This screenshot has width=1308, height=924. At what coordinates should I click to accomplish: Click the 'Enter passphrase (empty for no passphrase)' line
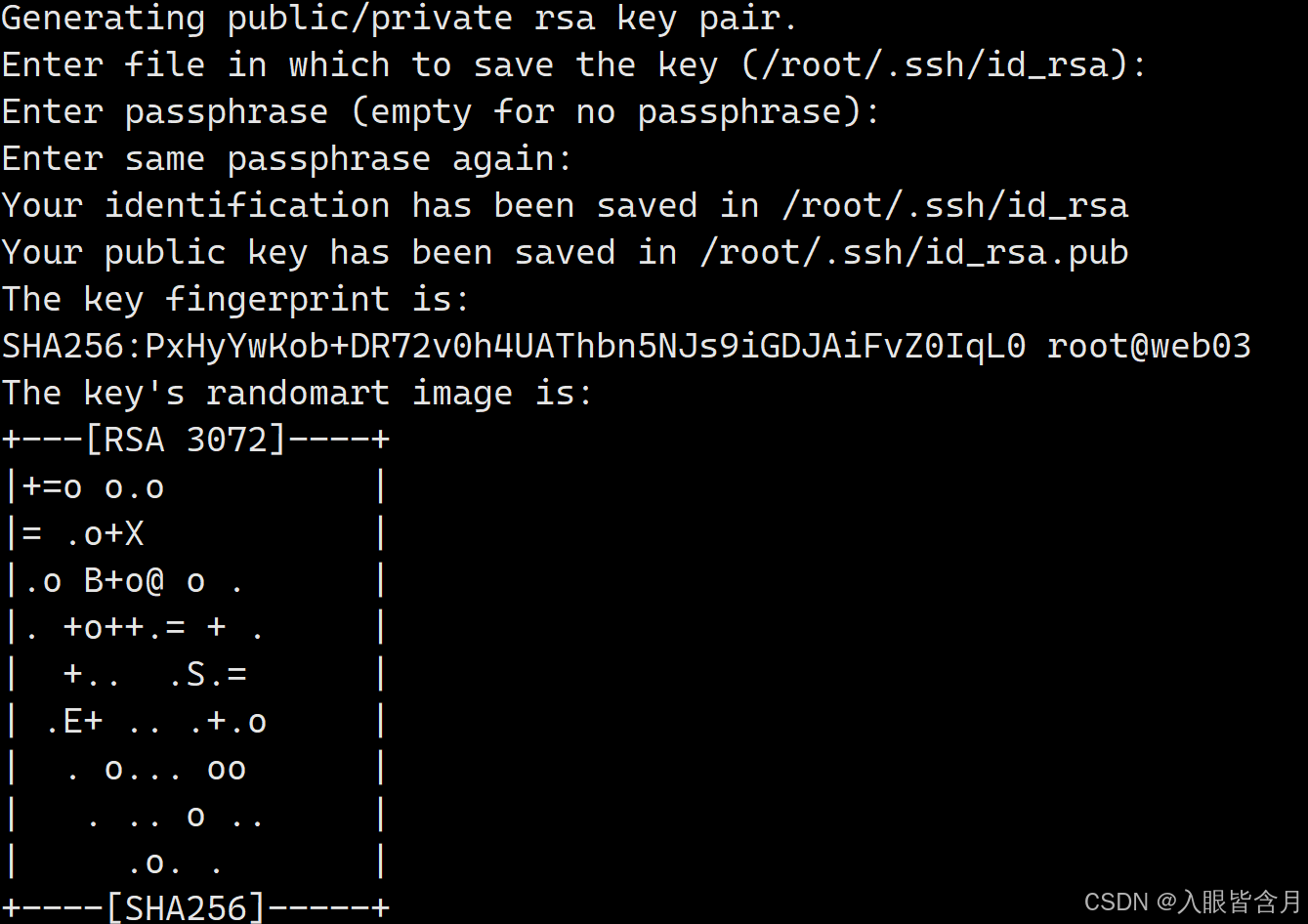click(441, 112)
